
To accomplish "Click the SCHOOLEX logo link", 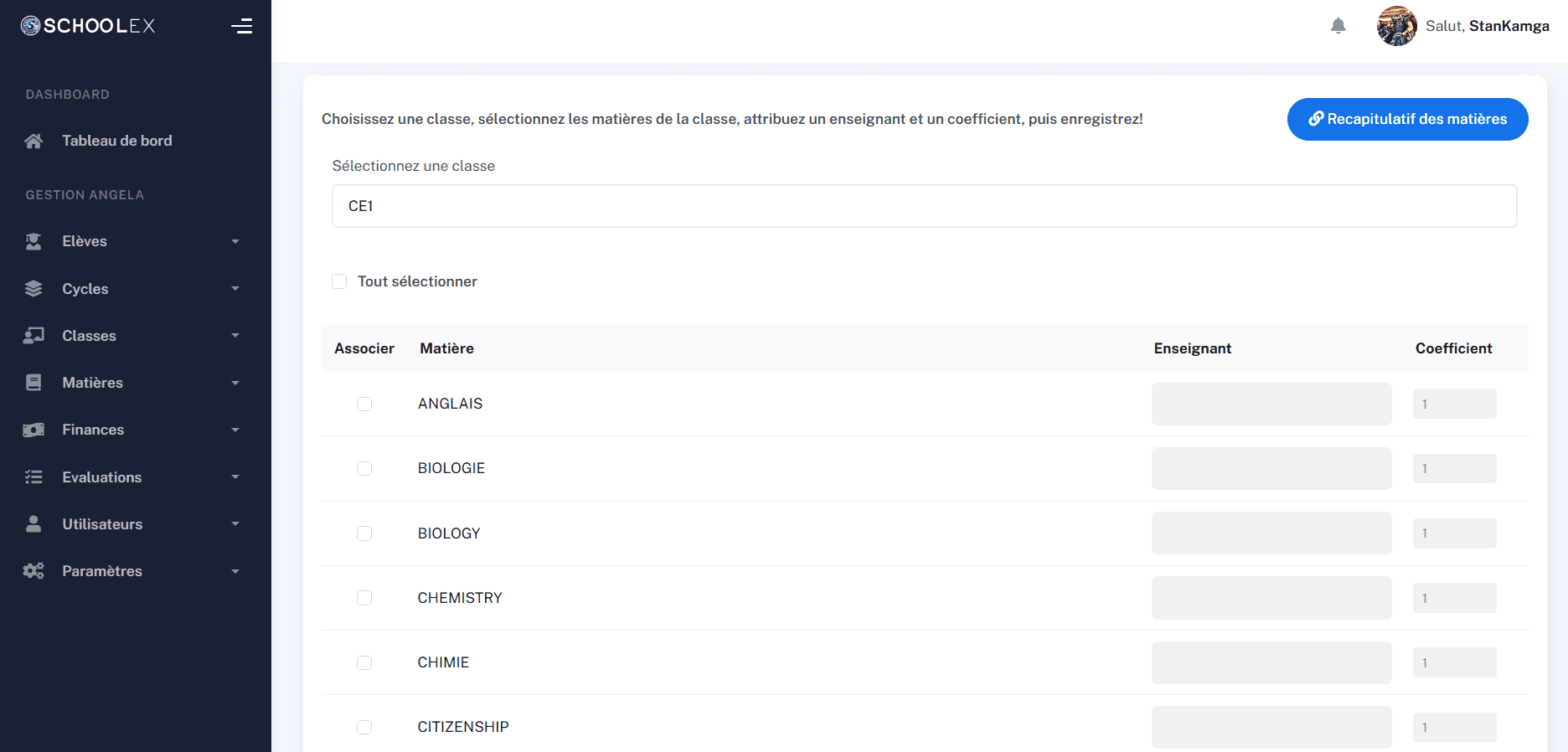I will [88, 26].
